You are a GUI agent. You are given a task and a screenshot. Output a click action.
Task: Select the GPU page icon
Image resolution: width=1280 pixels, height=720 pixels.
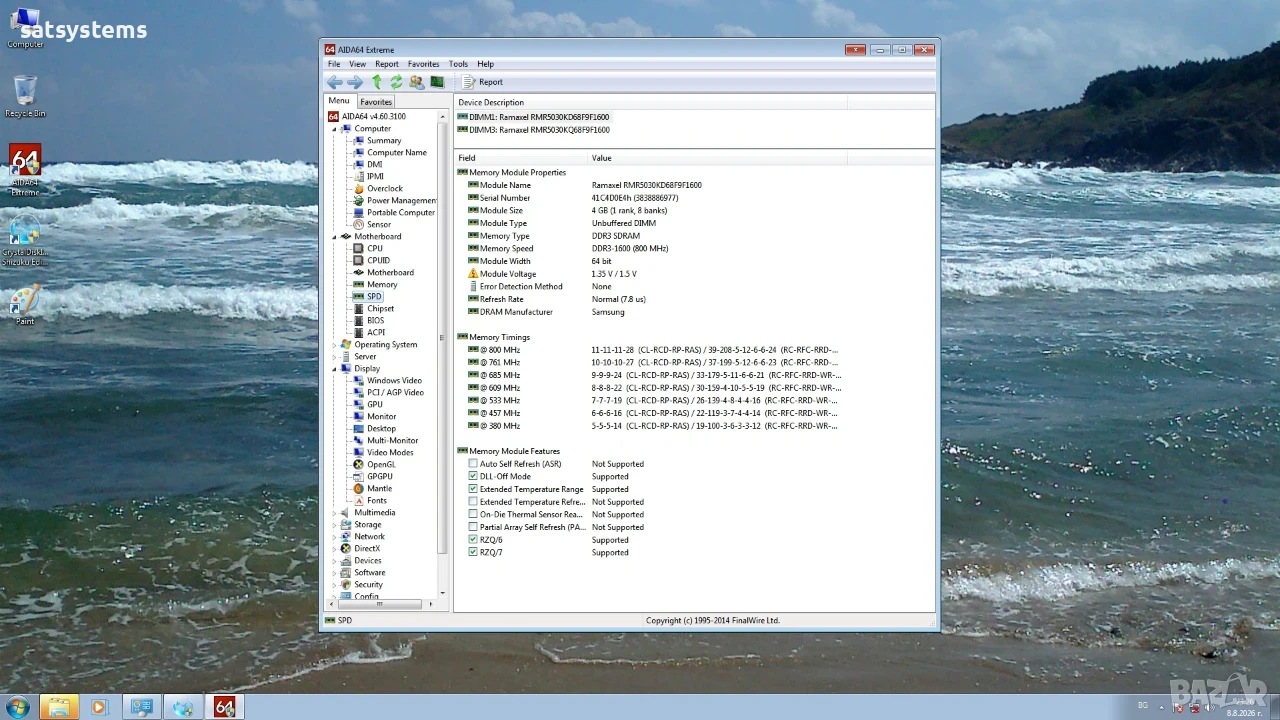pyautogui.click(x=359, y=405)
